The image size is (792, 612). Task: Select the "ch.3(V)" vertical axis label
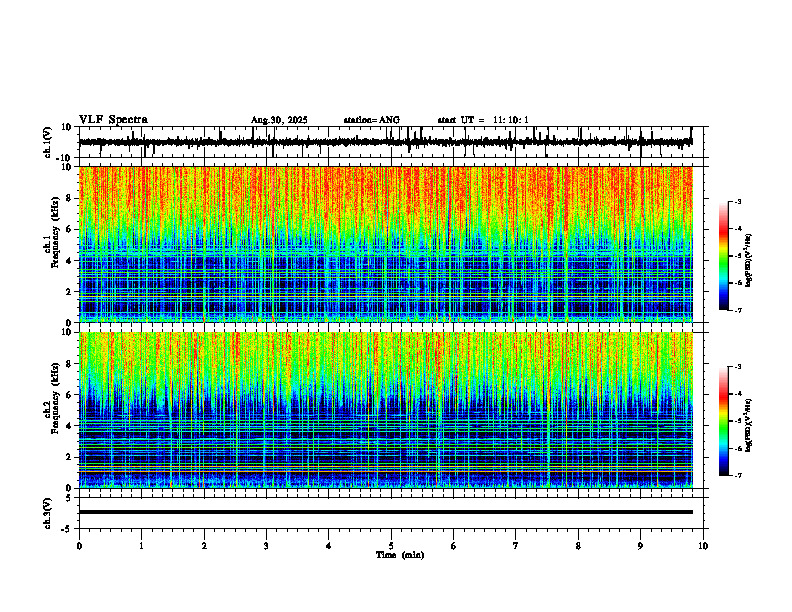click(48, 513)
